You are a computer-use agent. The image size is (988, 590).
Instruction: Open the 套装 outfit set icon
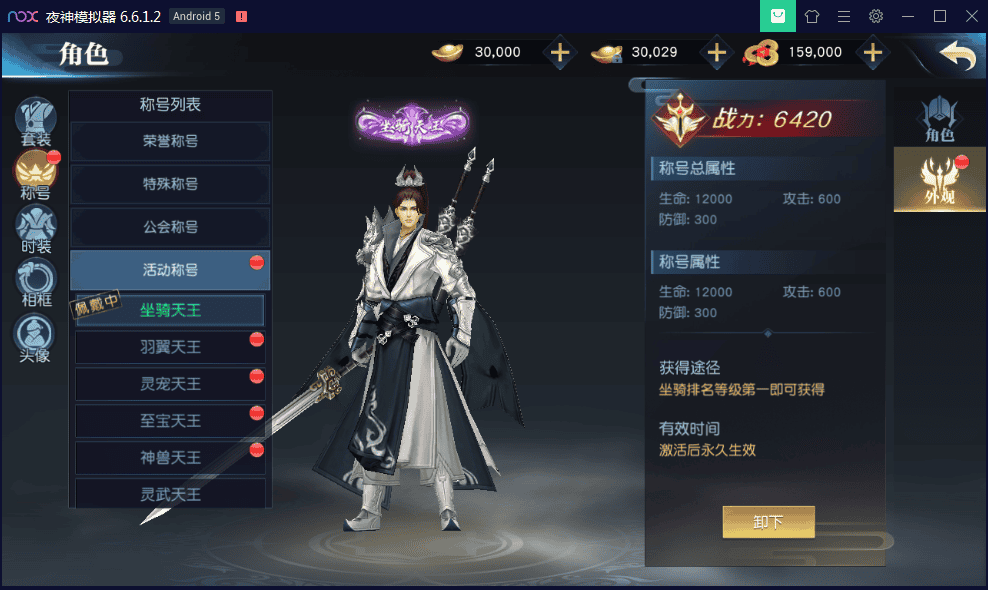(x=36, y=120)
